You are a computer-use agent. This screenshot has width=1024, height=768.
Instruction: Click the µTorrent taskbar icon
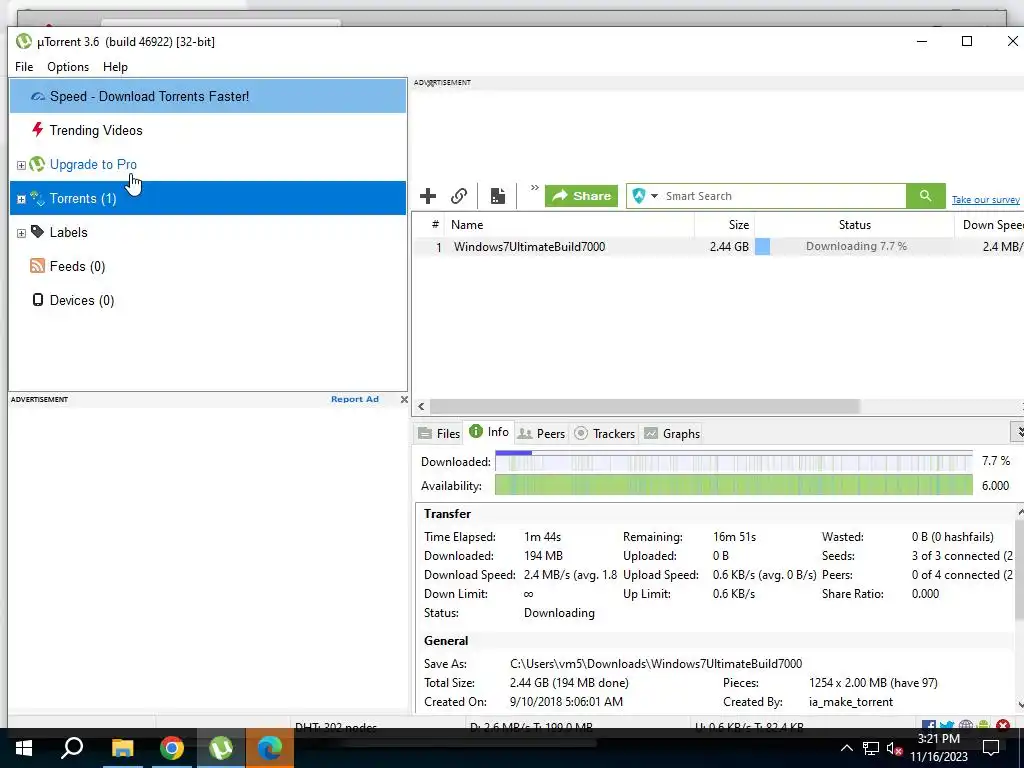click(221, 748)
